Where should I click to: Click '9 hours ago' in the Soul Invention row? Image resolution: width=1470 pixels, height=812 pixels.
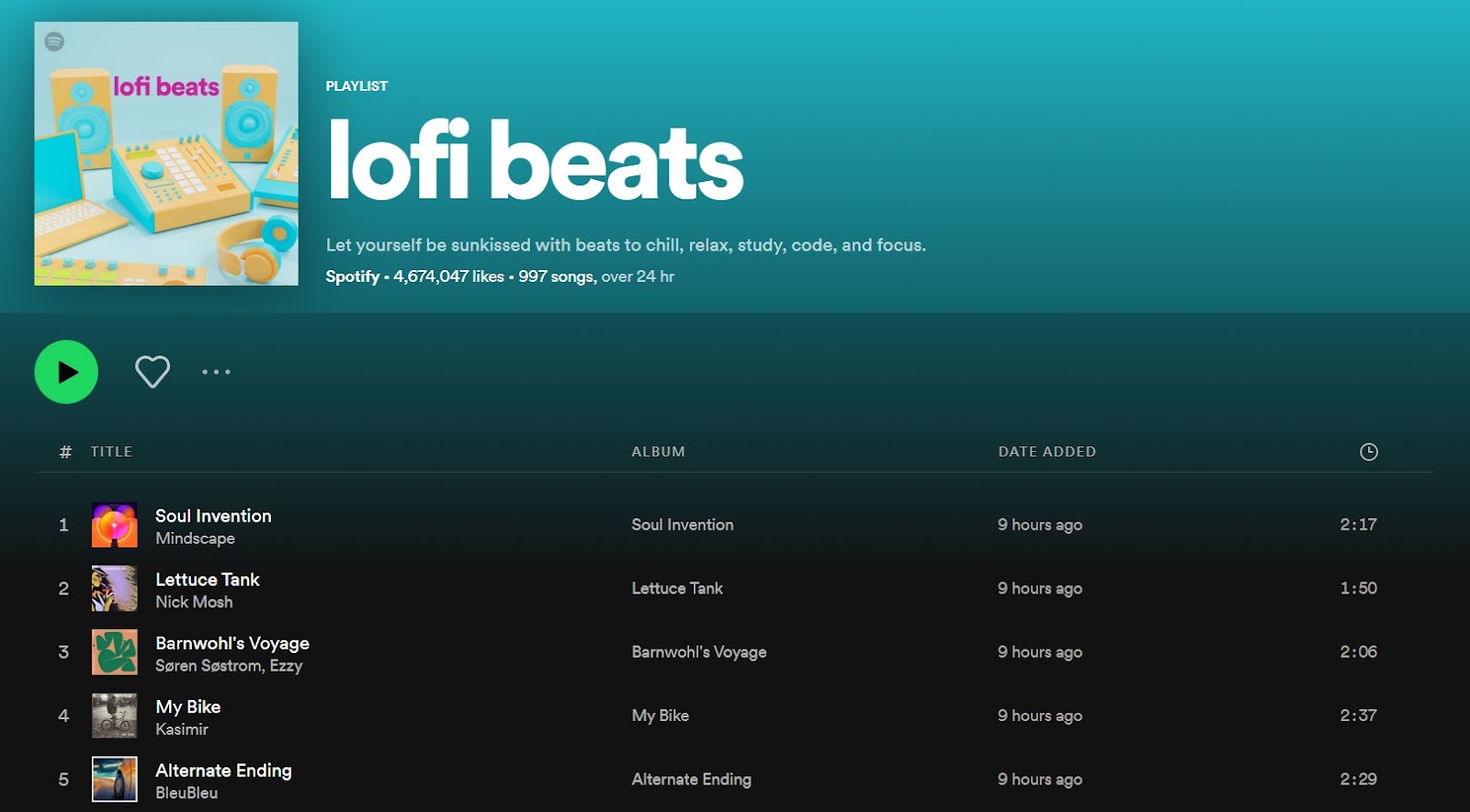tap(1040, 524)
